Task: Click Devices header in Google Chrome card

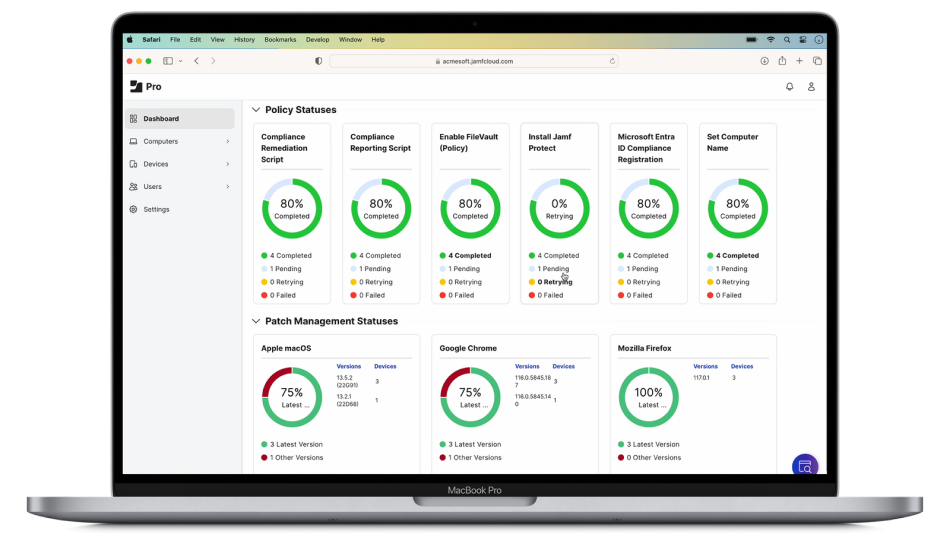Action: tap(563, 366)
